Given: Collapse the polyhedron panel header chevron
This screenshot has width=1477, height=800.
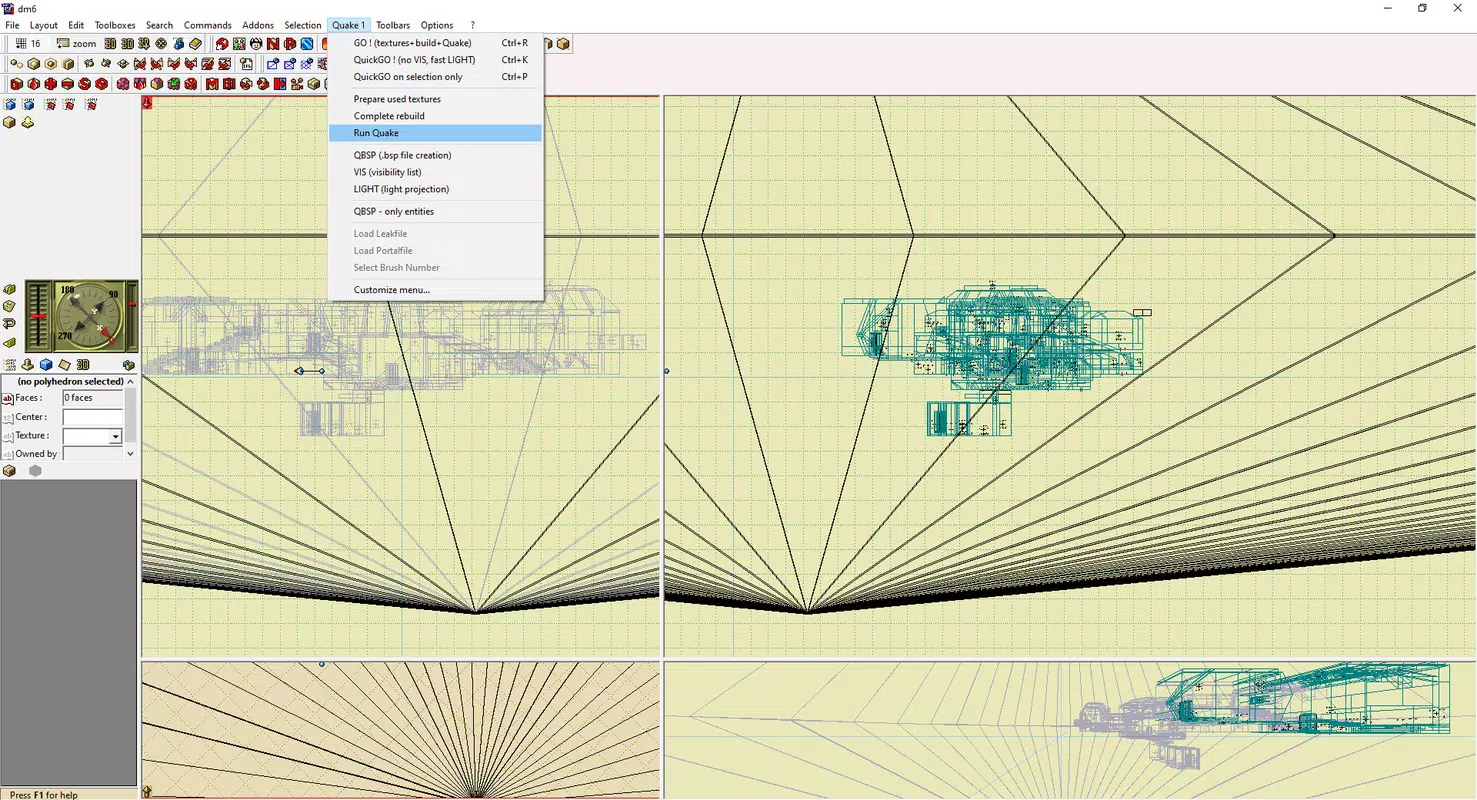Looking at the screenshot, I should 131,381.
